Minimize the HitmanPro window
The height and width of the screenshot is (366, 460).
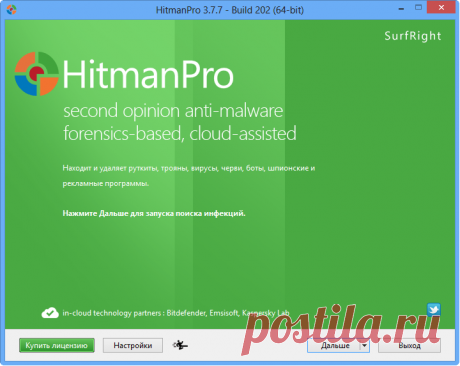[401, 8]
